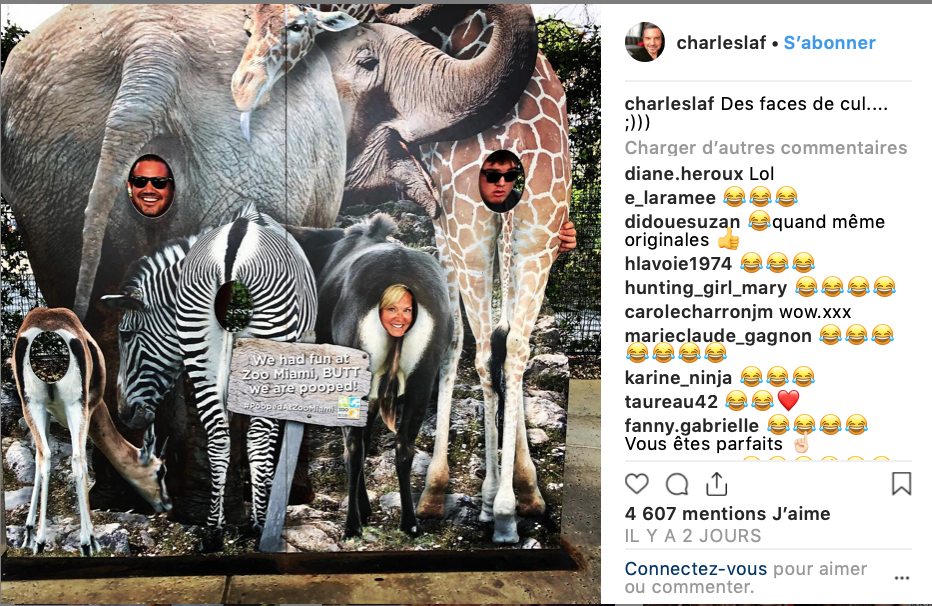Share the post using the share icon
This screenshot has width=932, height=606.
(x=717, y=484)
